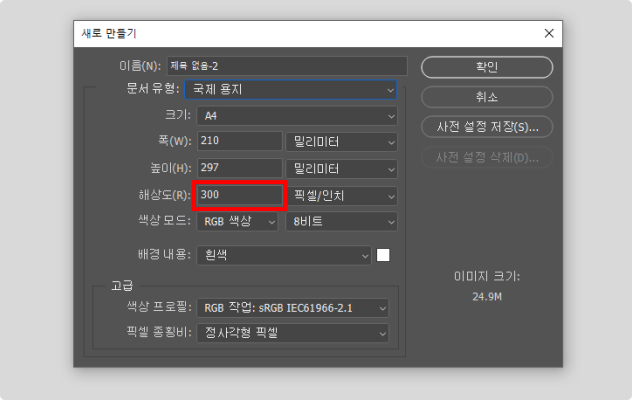
Task: Click the 이름(N) name field
Action: (x=287, y=66)
